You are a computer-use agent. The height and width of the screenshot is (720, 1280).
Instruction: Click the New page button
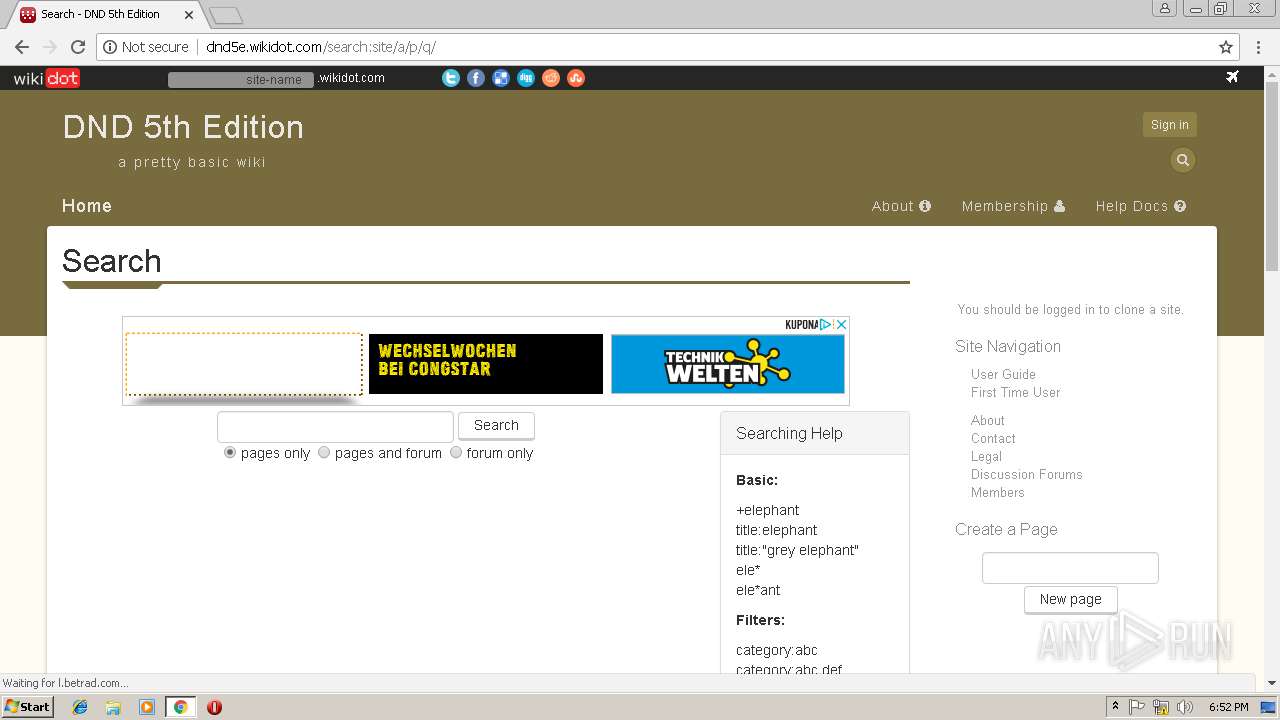(x=1070, y=599)
